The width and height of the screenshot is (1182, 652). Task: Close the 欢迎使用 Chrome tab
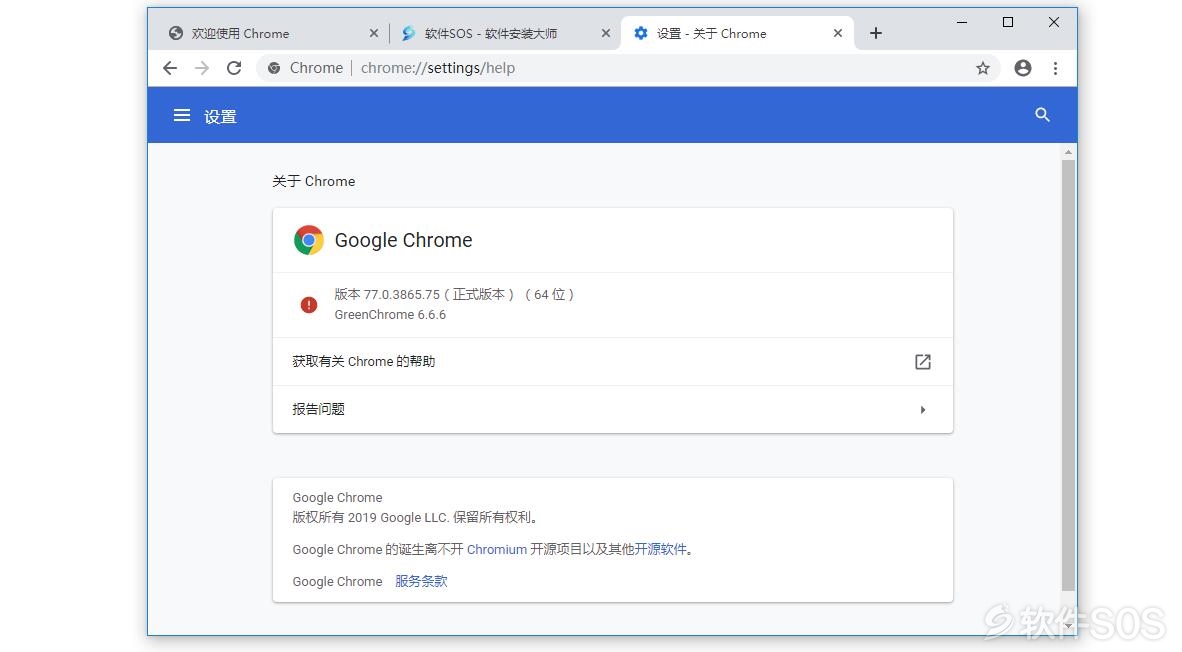coord(374,33)
